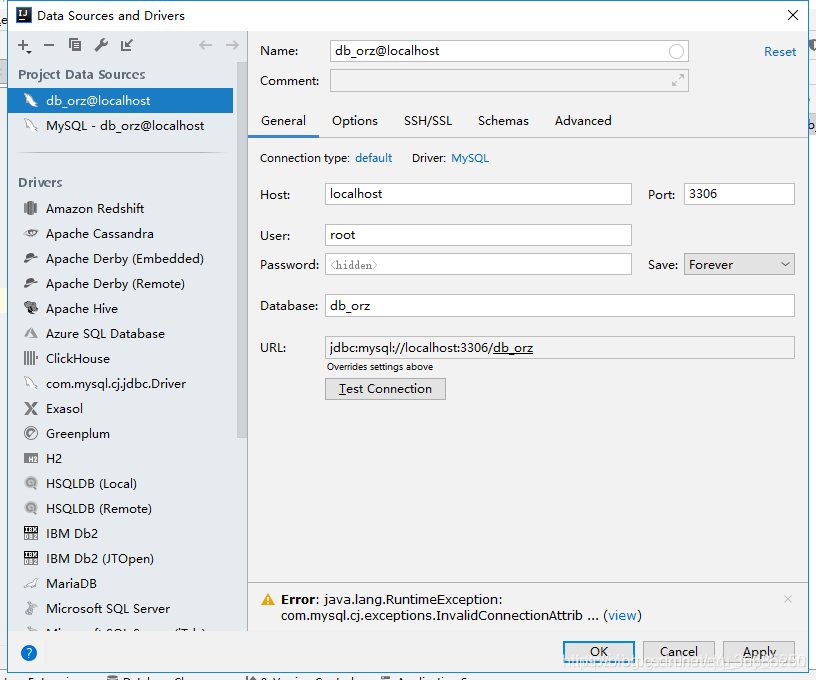Focus the User input field
816x680 pixels.
coord(478,235)
